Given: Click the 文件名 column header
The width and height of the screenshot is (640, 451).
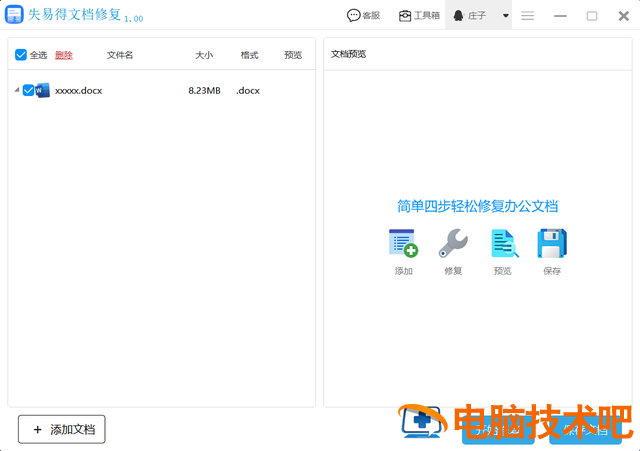Looking at the screenshot, I should [120, 55].
